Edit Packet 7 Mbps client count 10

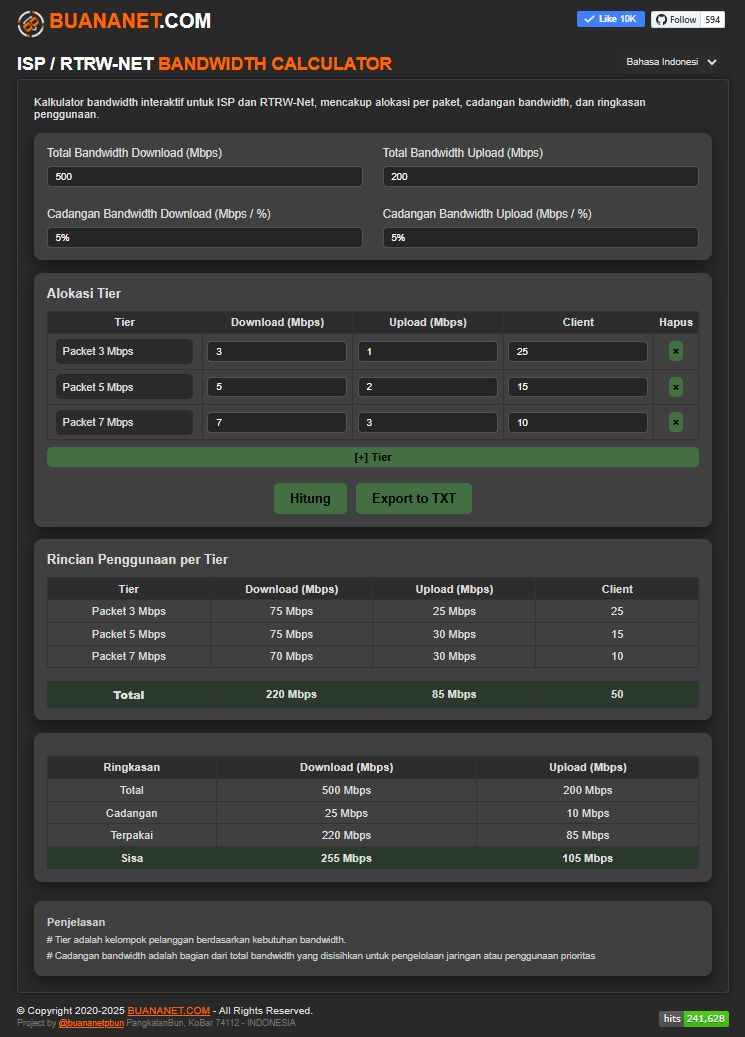click(x=578, y=422)
